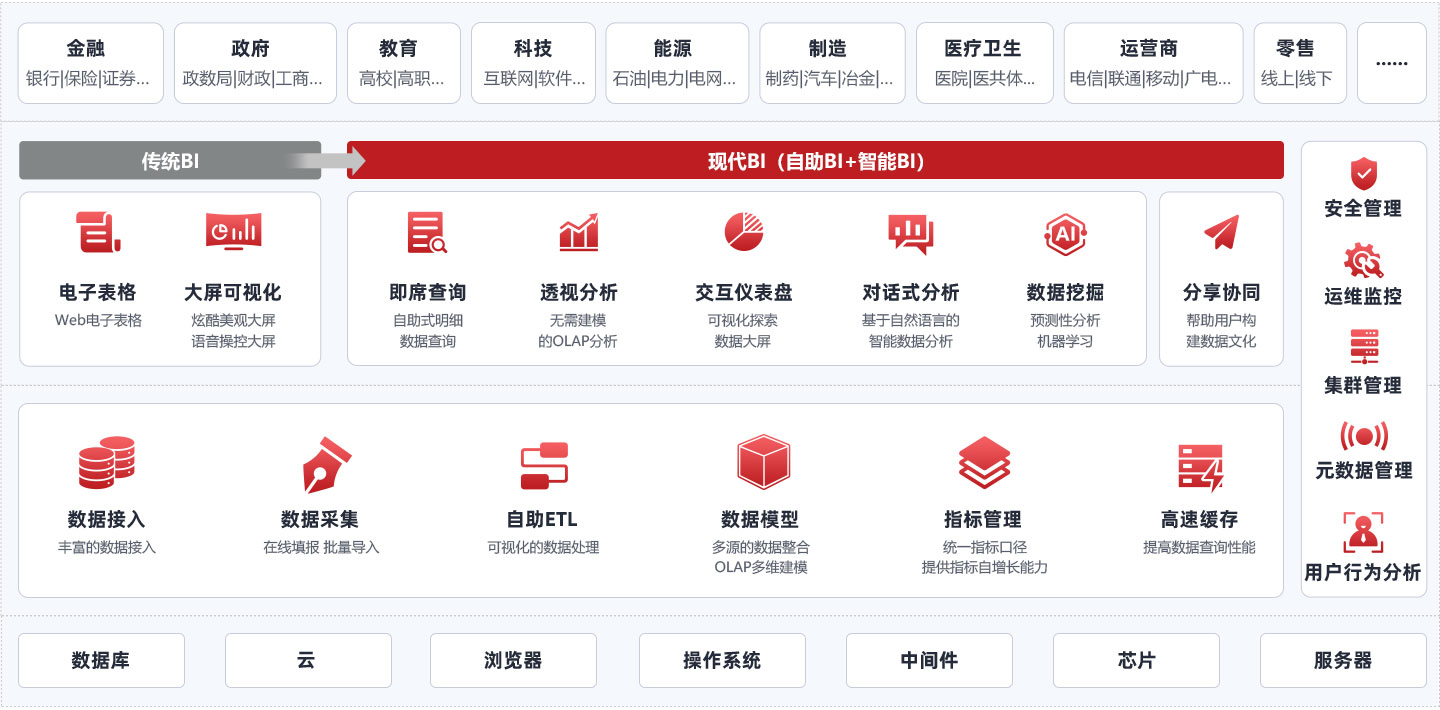
Task: Click the AI 数据挖掘 data mining icon
Action: coord(1063,233)
